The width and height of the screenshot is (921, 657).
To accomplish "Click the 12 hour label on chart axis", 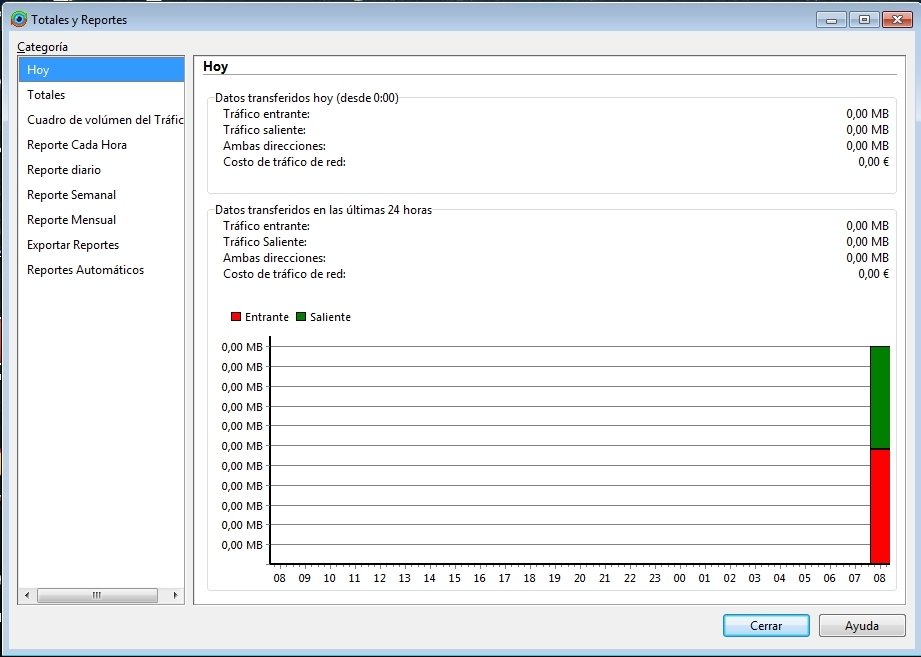I will (x=379, y=578).
